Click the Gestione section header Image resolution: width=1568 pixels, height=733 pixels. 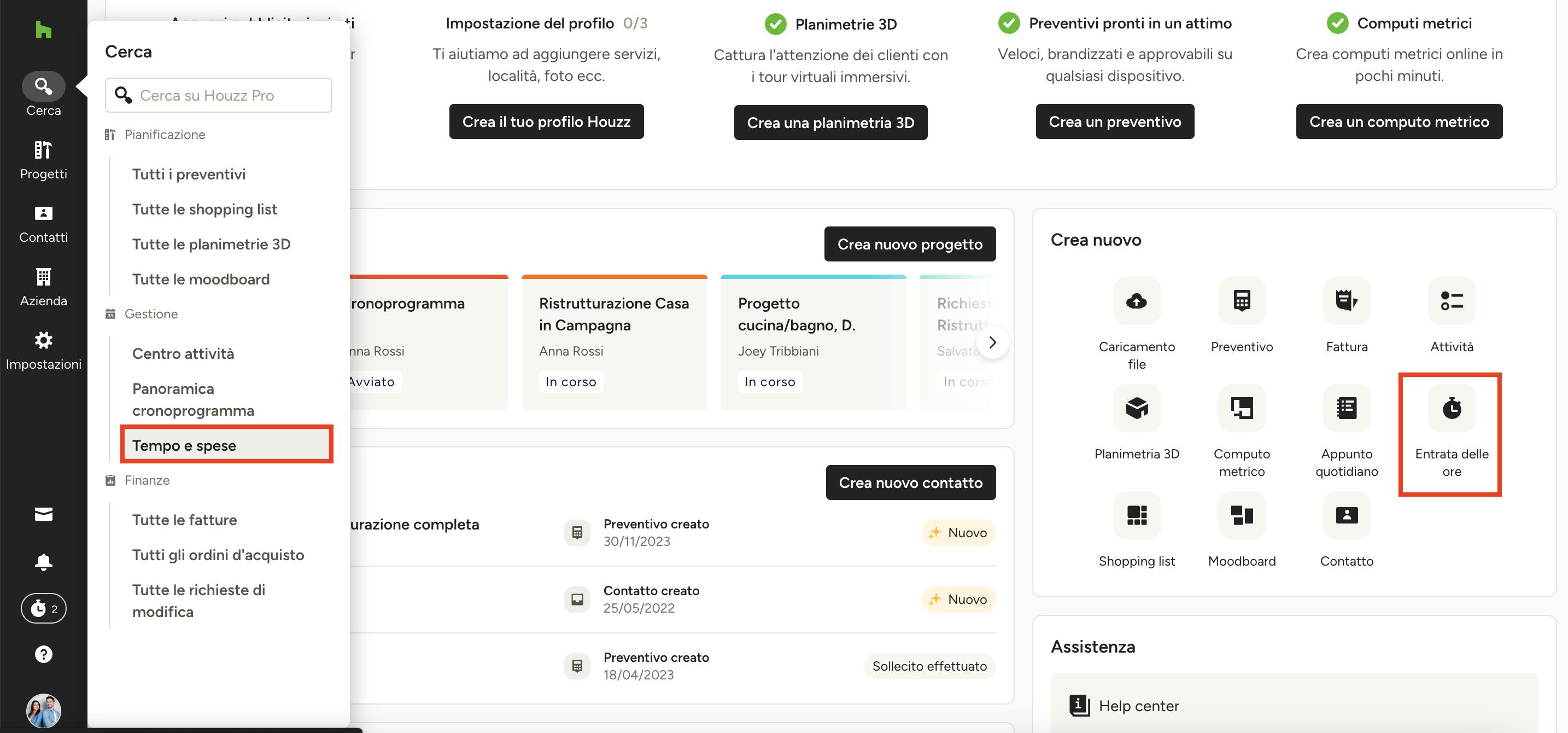[x=151, y=314]
